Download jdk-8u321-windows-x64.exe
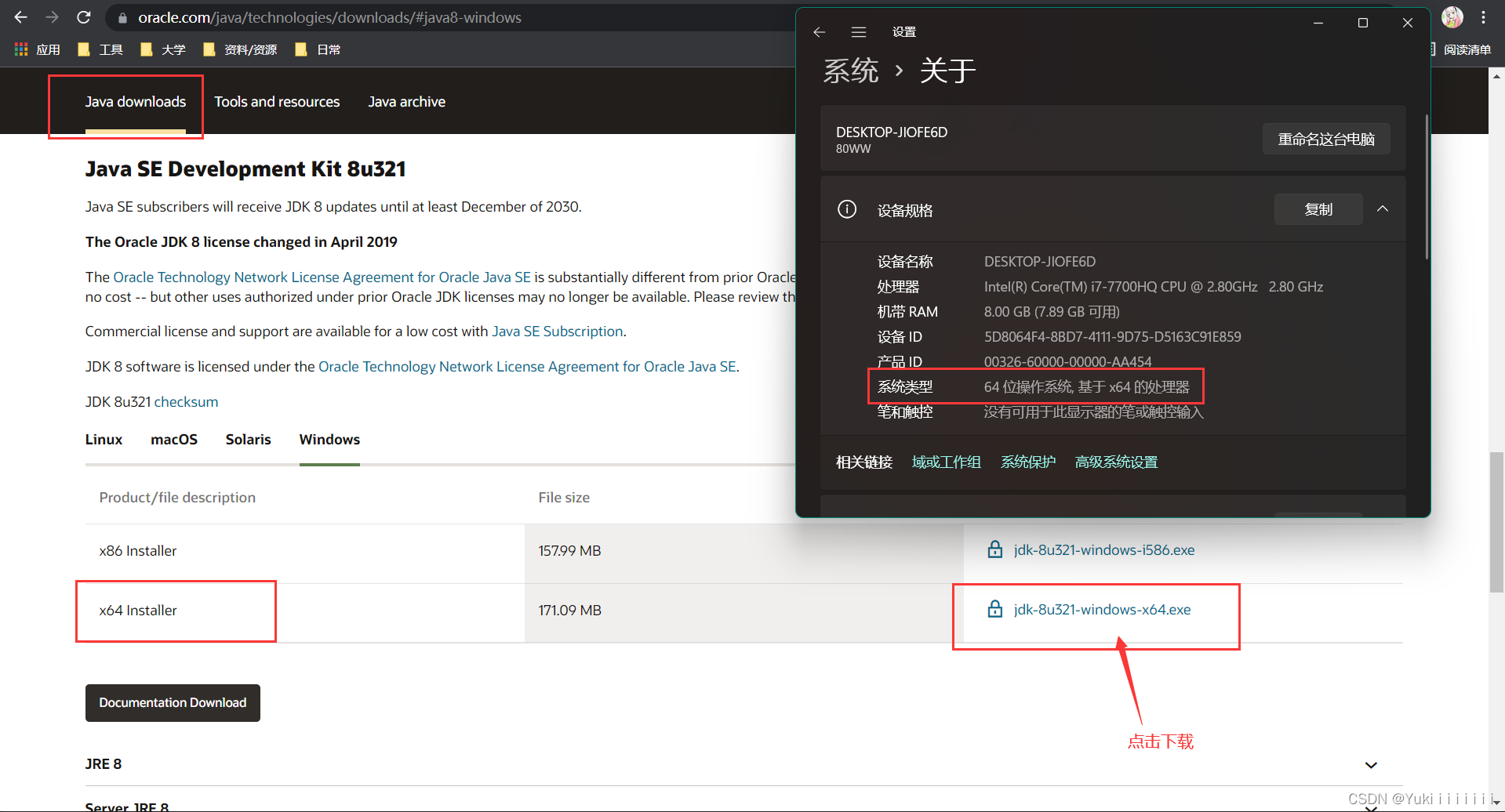The image size is (1505, 812). (x=1102, y=610)
